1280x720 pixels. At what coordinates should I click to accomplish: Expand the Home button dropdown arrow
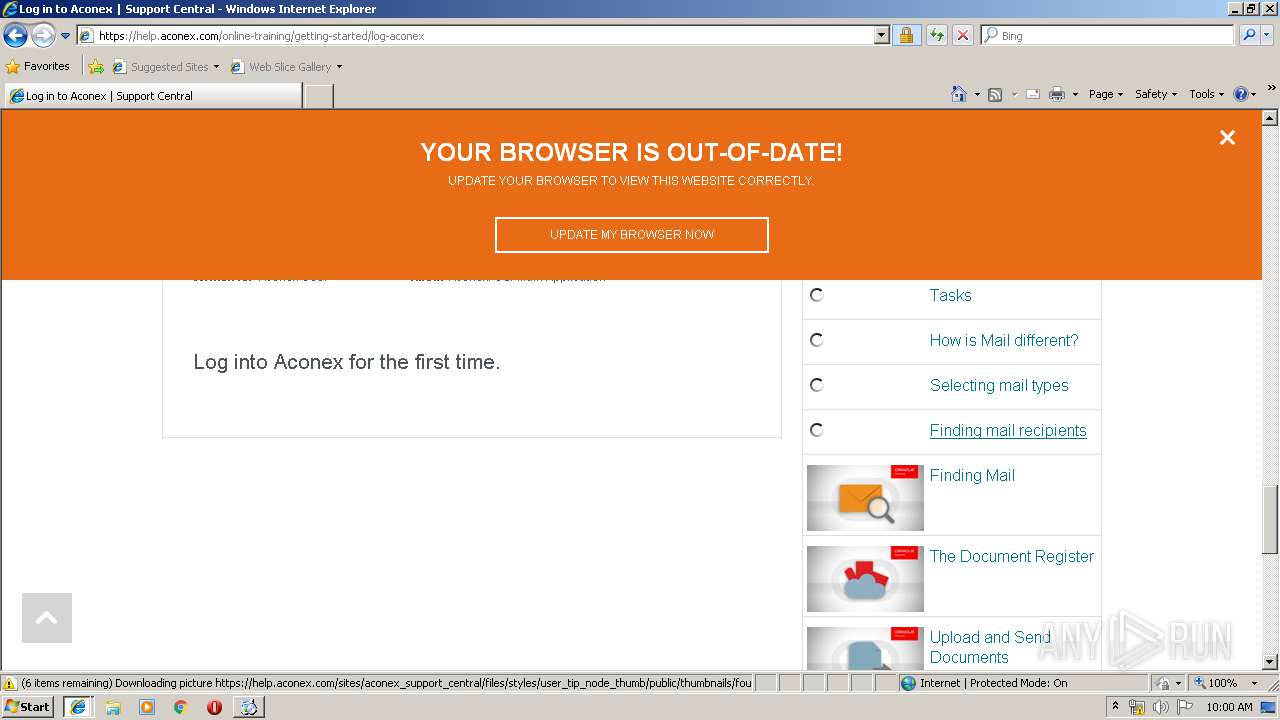[977, 95]
